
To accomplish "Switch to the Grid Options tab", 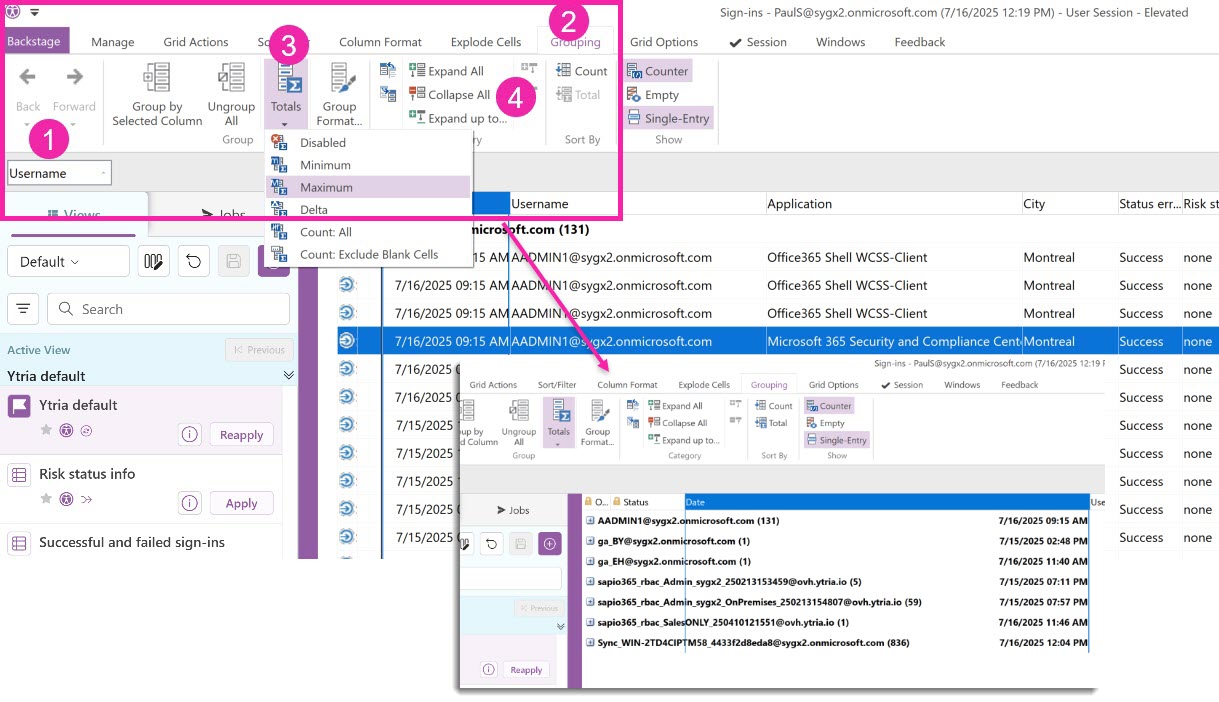I will tap(664, 42).
